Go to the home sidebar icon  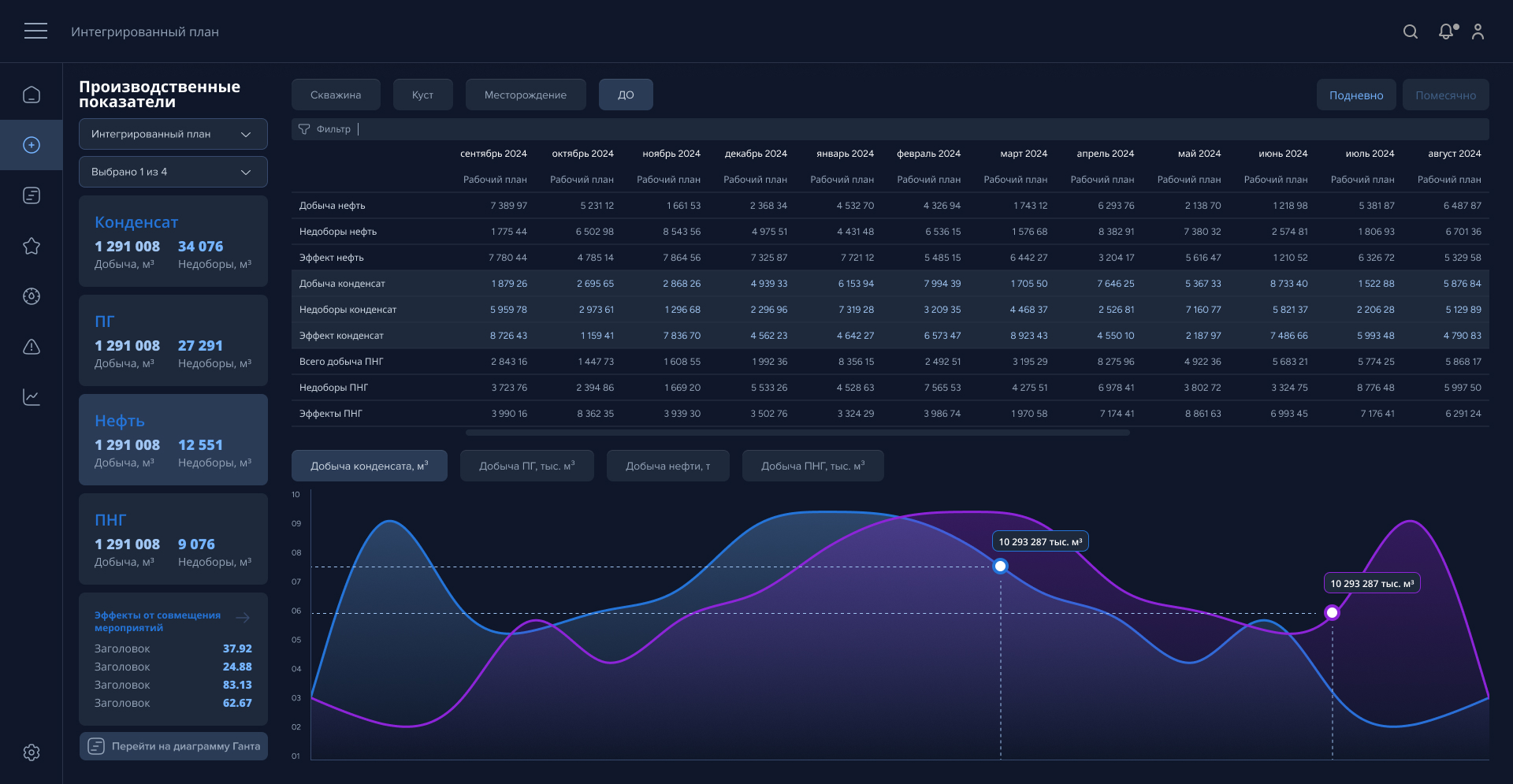pyautogui.click(x=32, y=95)
